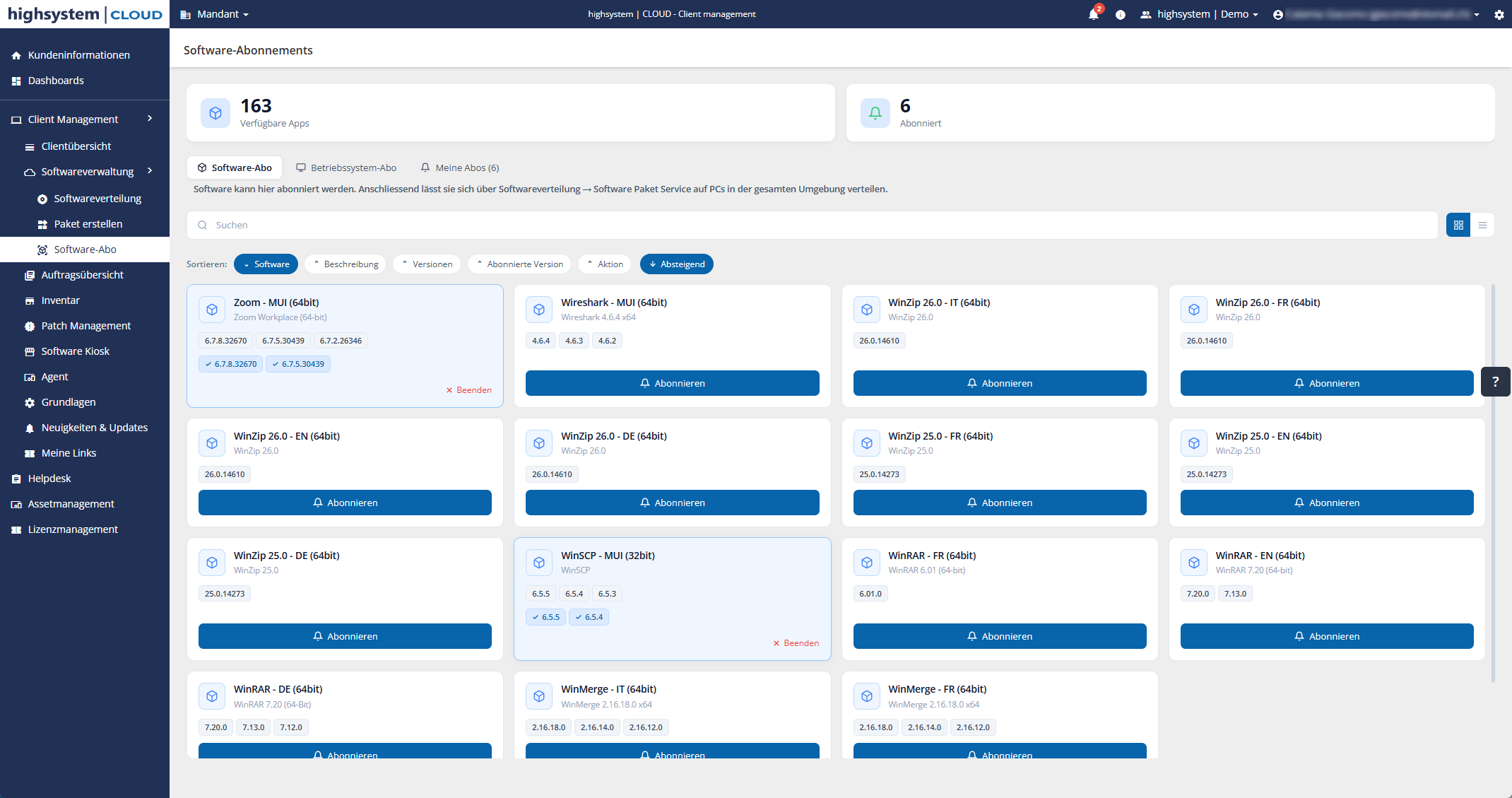Switch to Meine Abos (6) tab
The width and height of the screenshot is (1512, 798).
pos(460,168)
